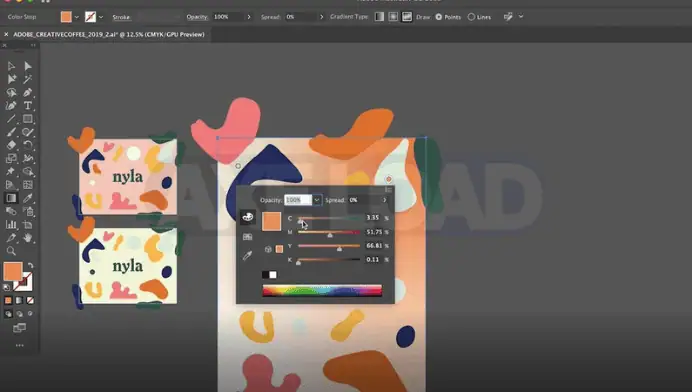Viewport: 692px width, 392px height.
Task: Show color mixer in popup panel
Action: [248, 217]
